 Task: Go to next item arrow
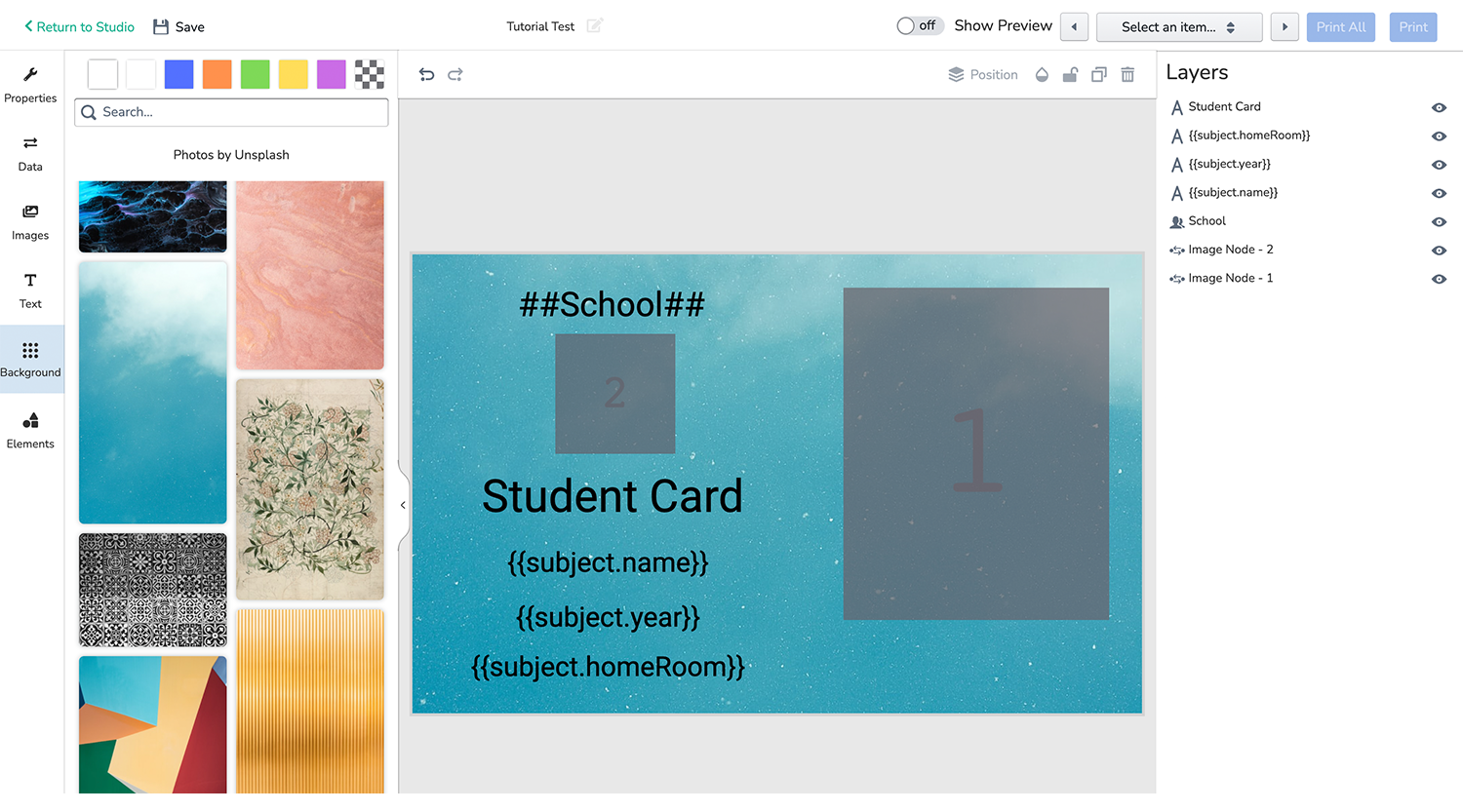1285,26
